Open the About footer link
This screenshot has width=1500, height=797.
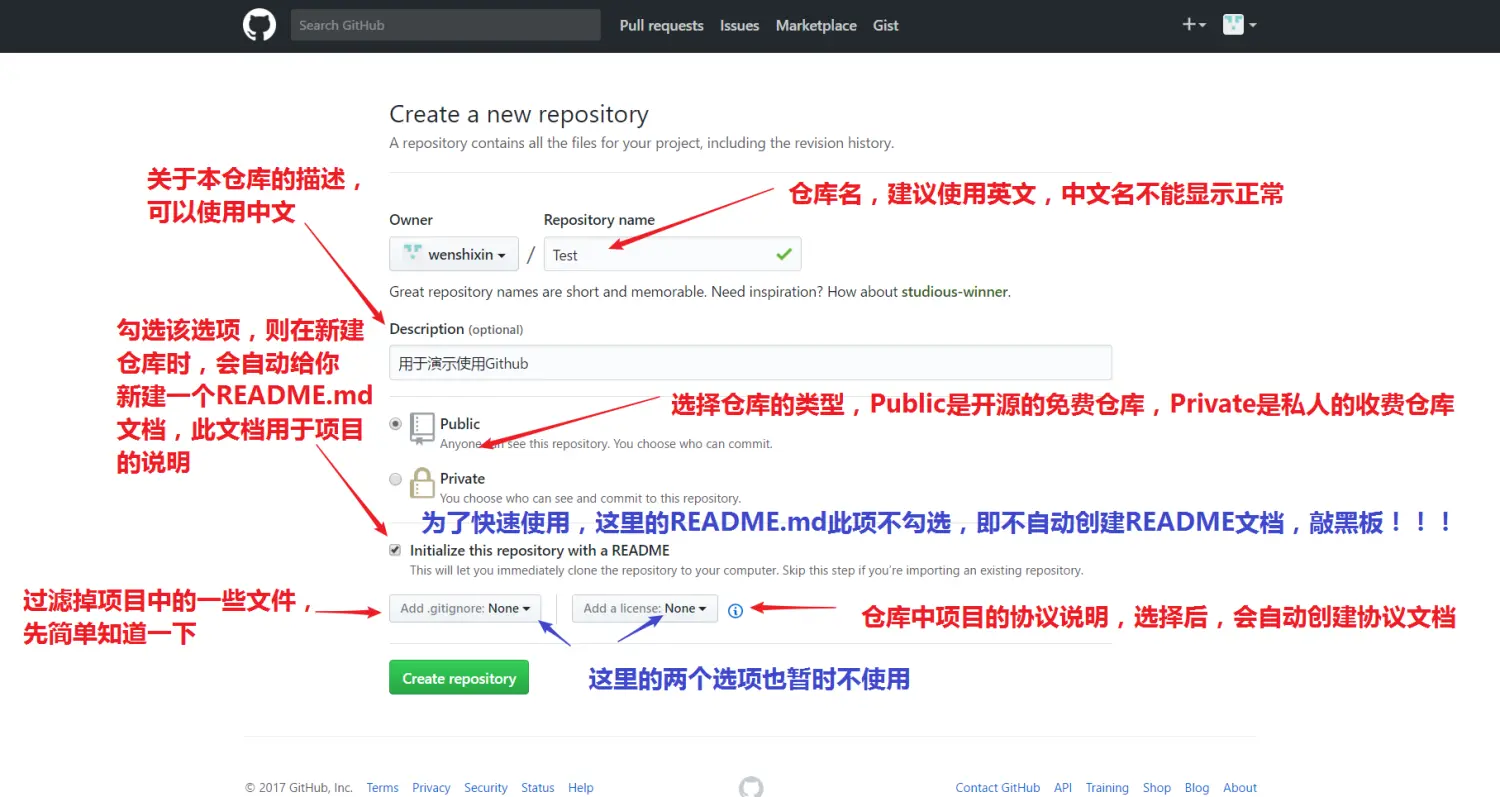[x=1240, y=788]
